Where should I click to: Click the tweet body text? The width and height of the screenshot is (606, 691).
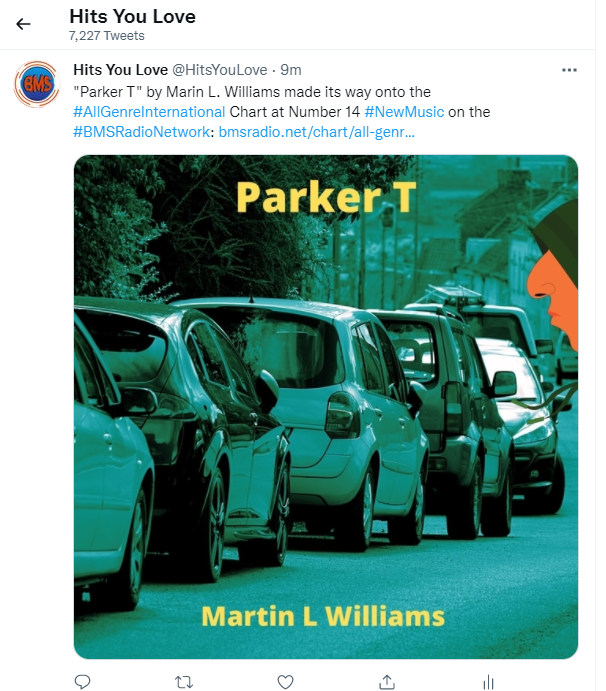[282, 111]
